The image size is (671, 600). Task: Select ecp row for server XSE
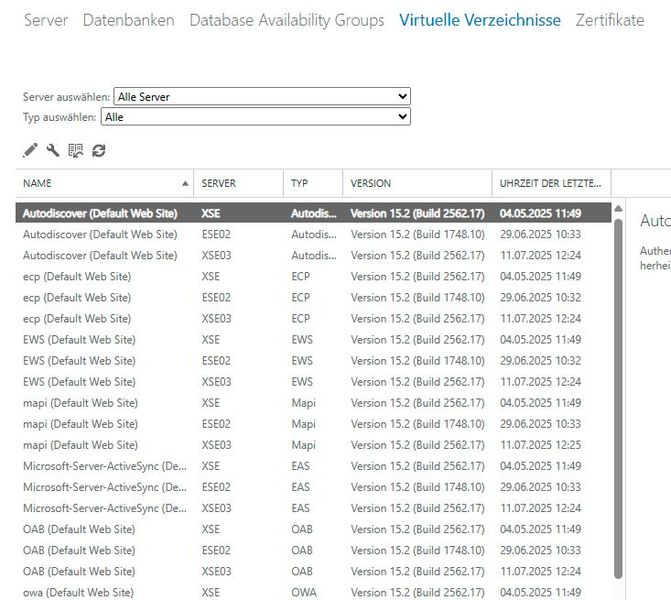click(x=314, y=276)
